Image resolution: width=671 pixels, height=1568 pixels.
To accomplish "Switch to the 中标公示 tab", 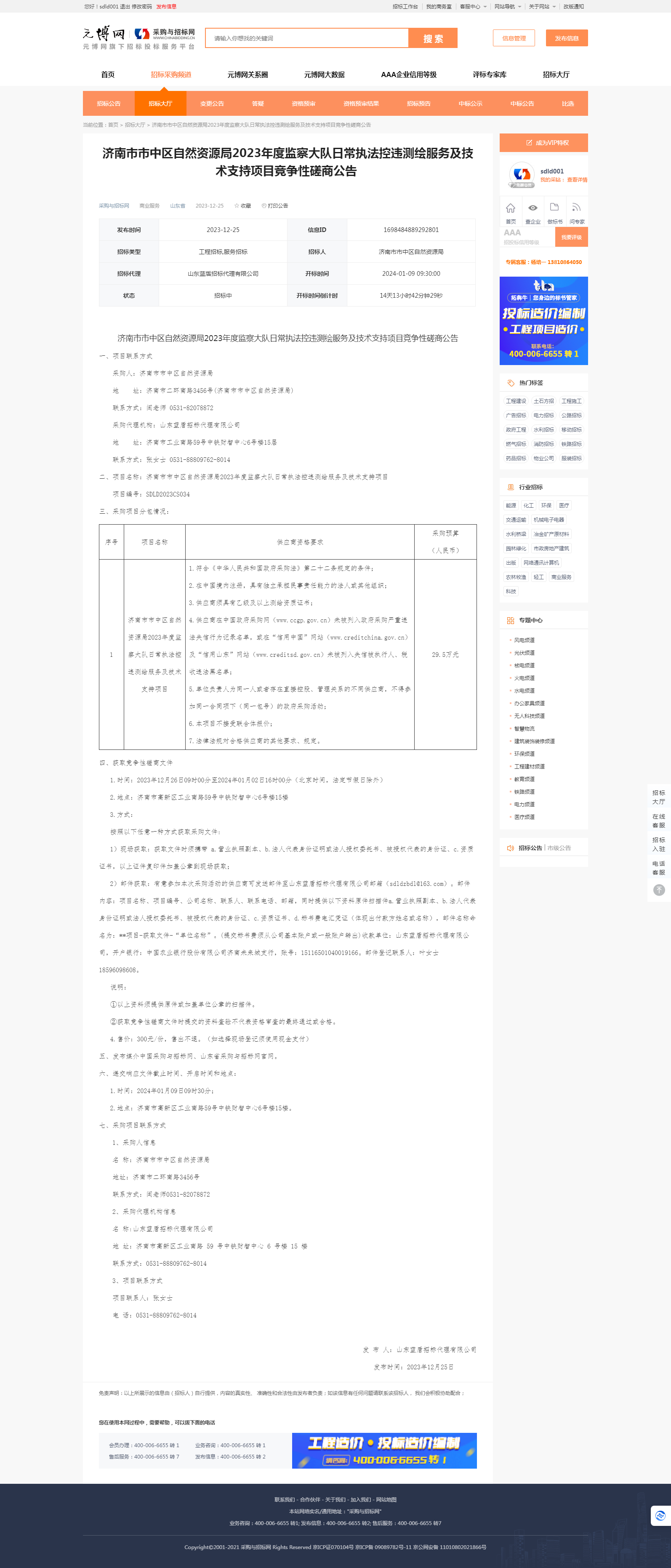I will tap(470, 104).
